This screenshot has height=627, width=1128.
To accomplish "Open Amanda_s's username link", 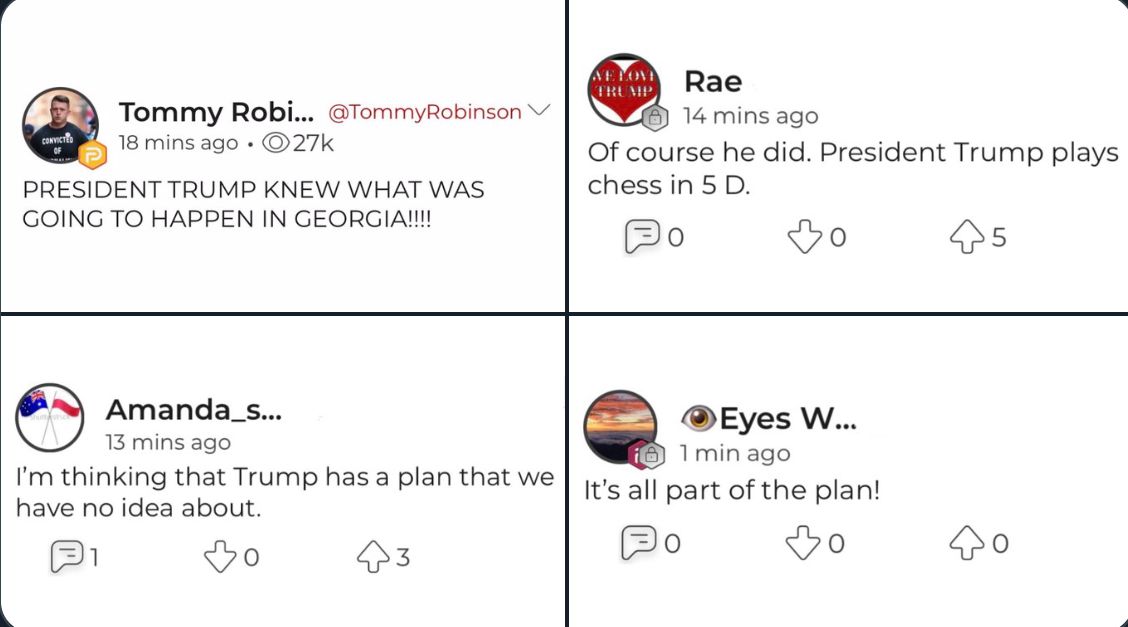I will 193,410.
